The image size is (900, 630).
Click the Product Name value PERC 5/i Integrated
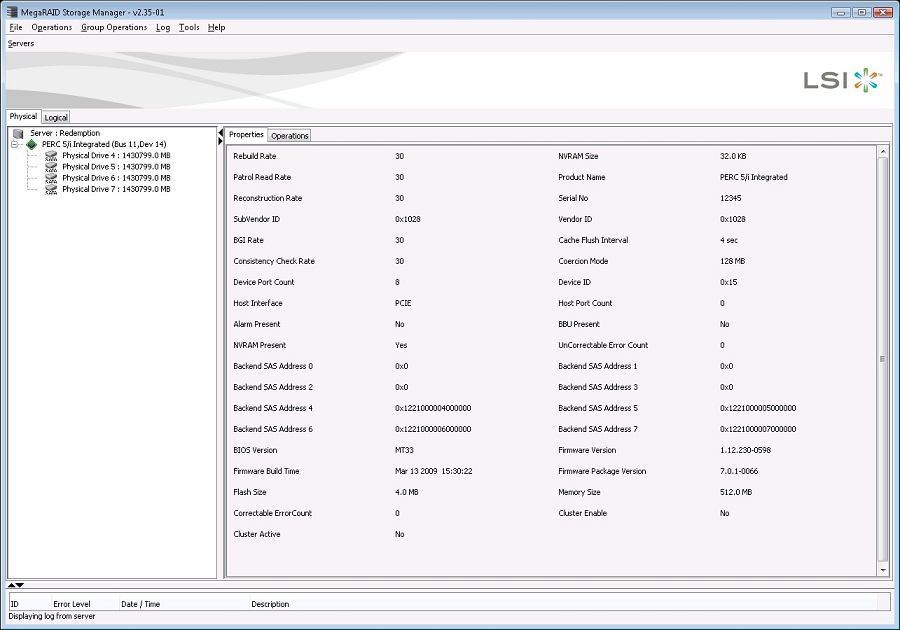(x=754, y=177)
